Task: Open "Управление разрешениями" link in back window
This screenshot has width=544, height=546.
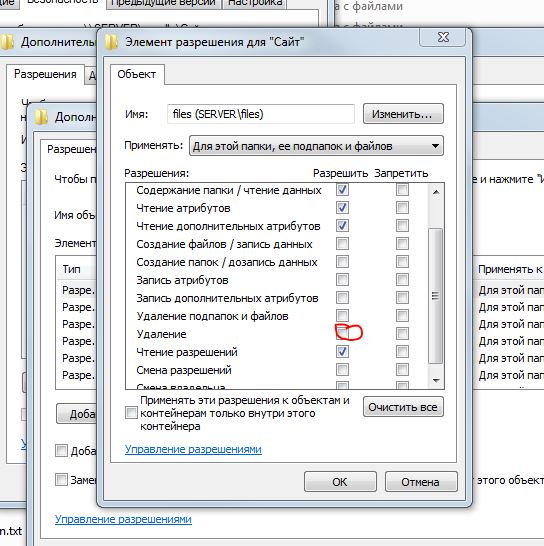Action: click(x=123, y=519)
